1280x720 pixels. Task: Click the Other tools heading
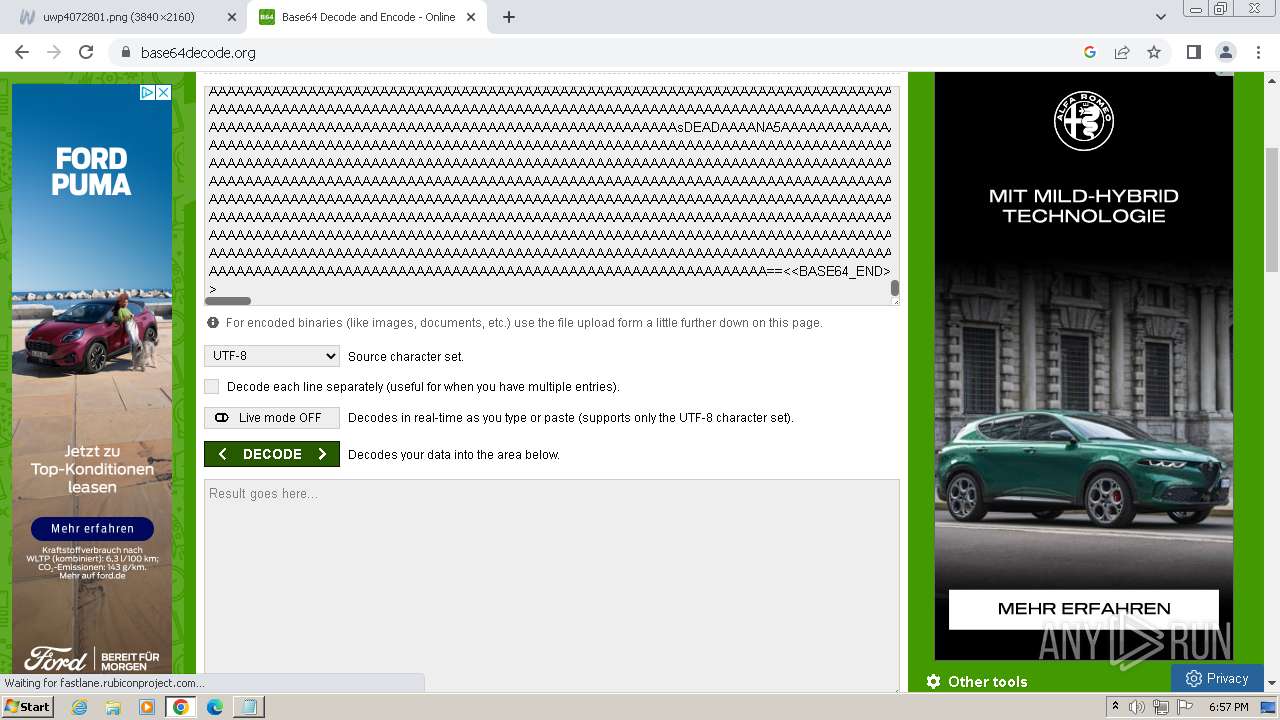(x=988, y=682)
